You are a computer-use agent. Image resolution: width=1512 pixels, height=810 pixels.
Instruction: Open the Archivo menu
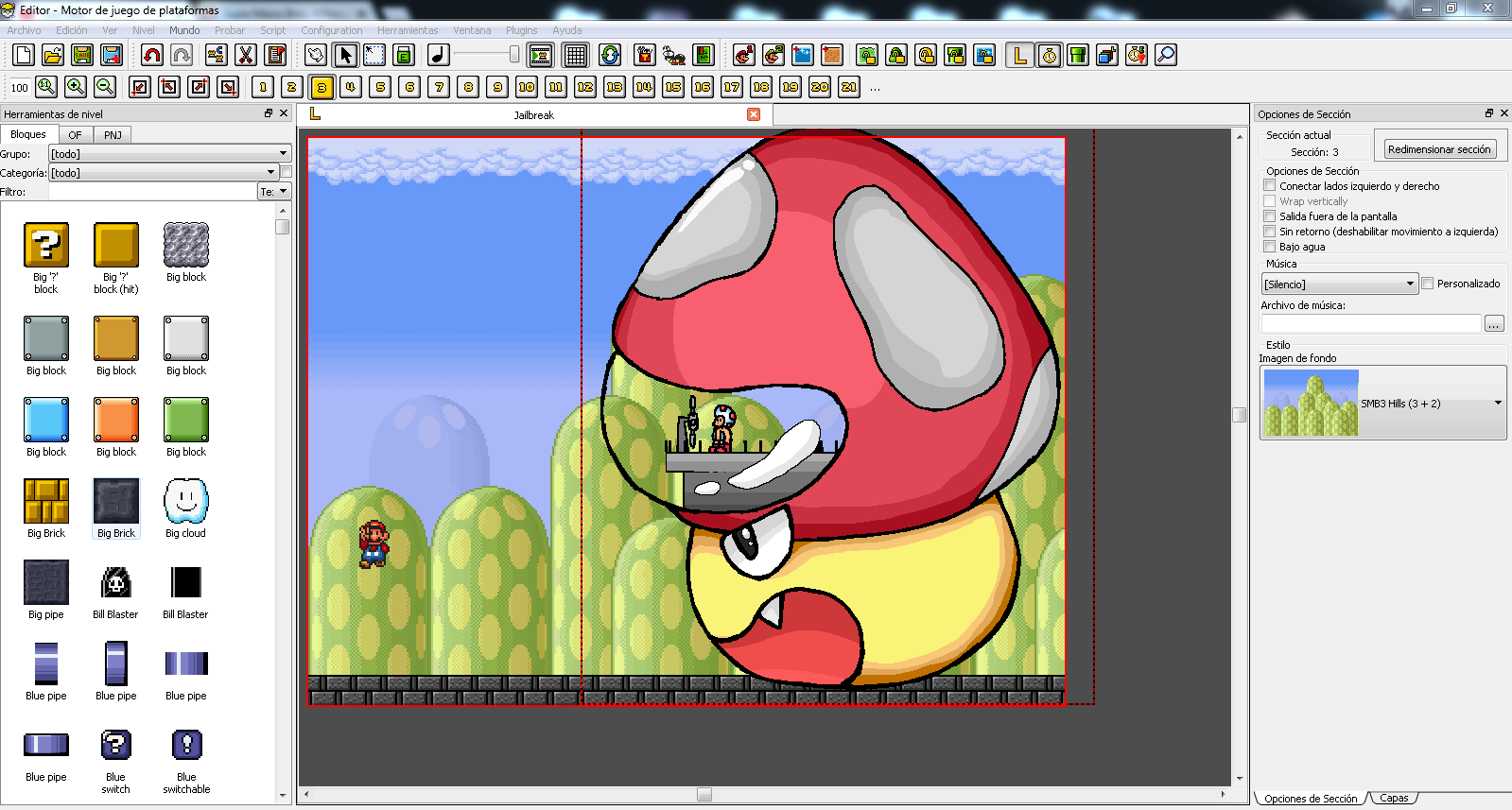click(x=24, y=30)
